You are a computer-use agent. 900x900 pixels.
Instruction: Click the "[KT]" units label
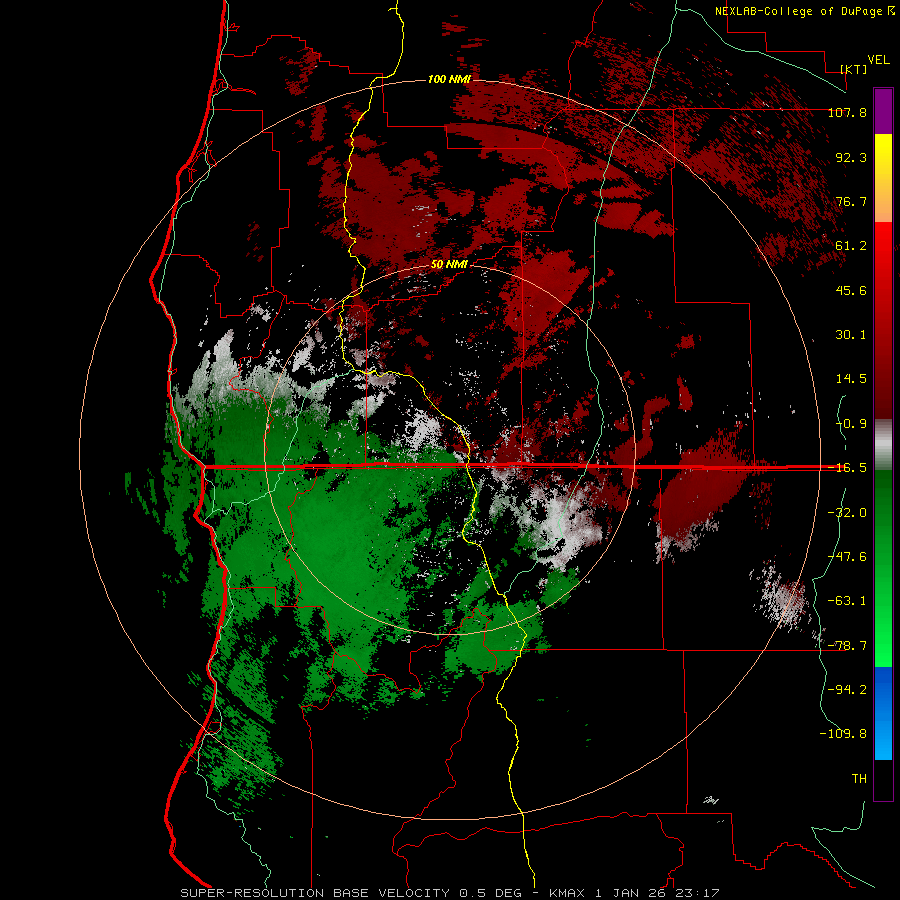(854, 69)
